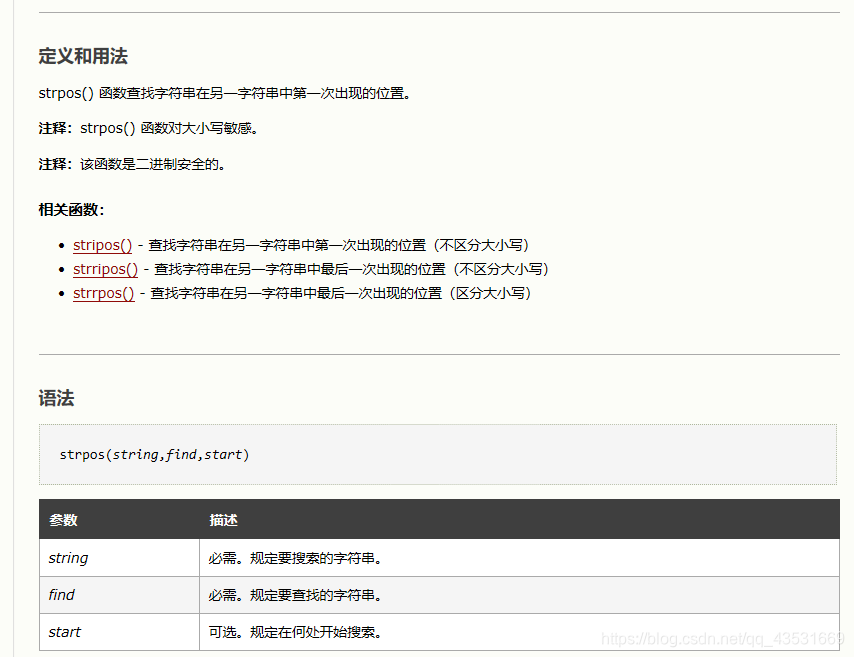Select the start parameter cell
Screen dimensions: 854x657
point(119,632)
